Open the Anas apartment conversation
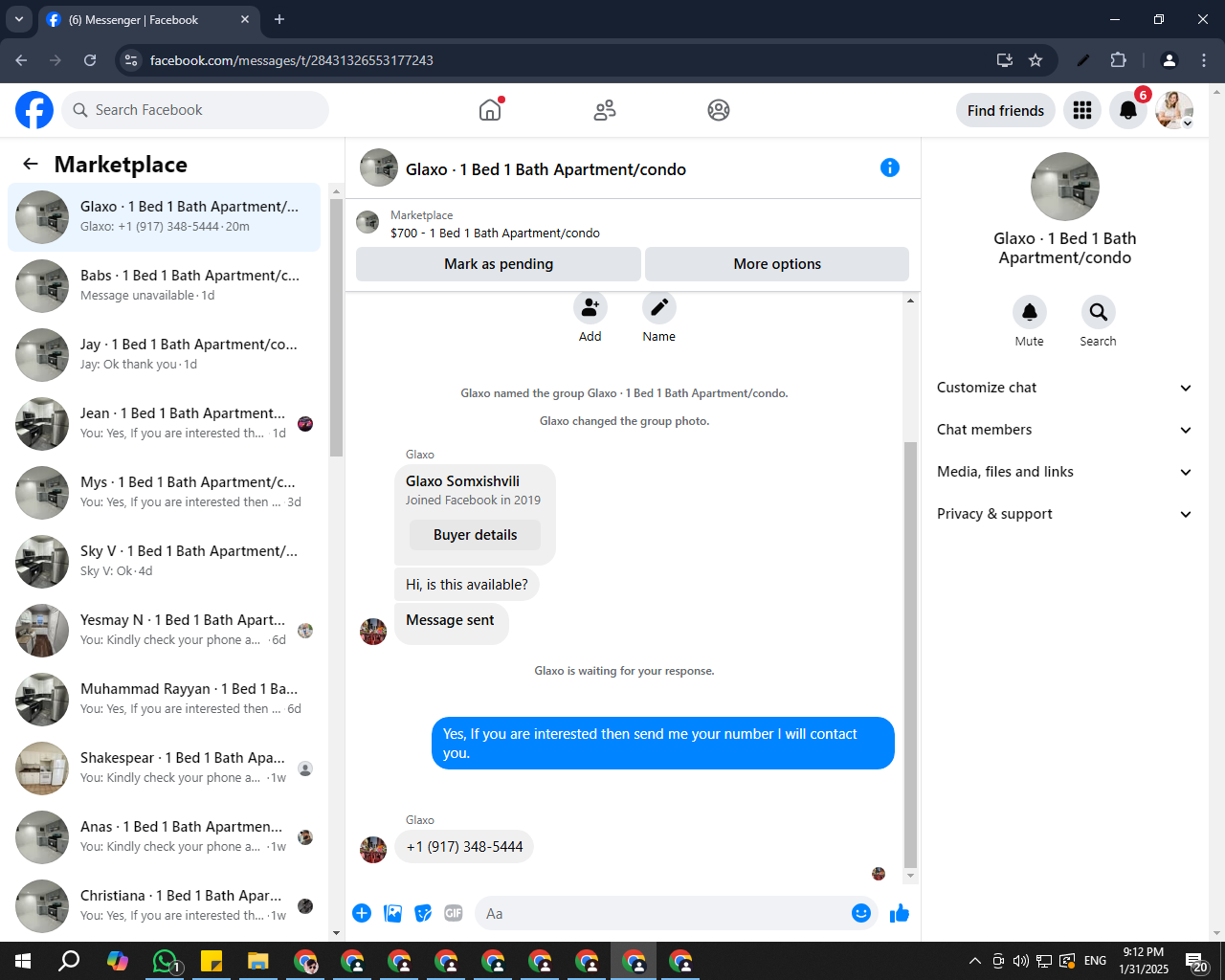1225x980 pixels. (x=165, y=837)
